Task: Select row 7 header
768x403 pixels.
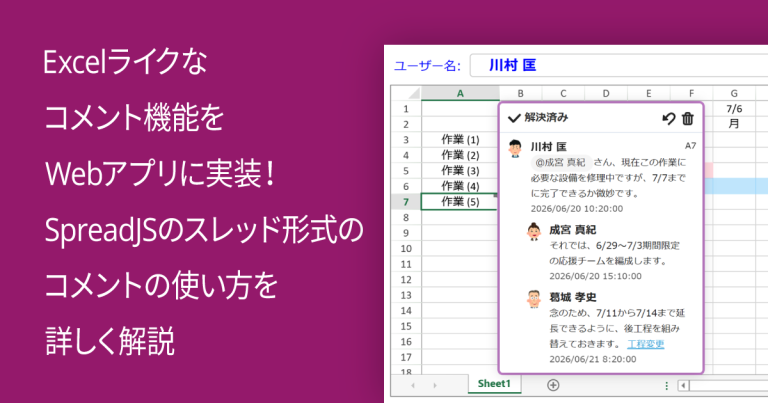Action: coord(406,202)
